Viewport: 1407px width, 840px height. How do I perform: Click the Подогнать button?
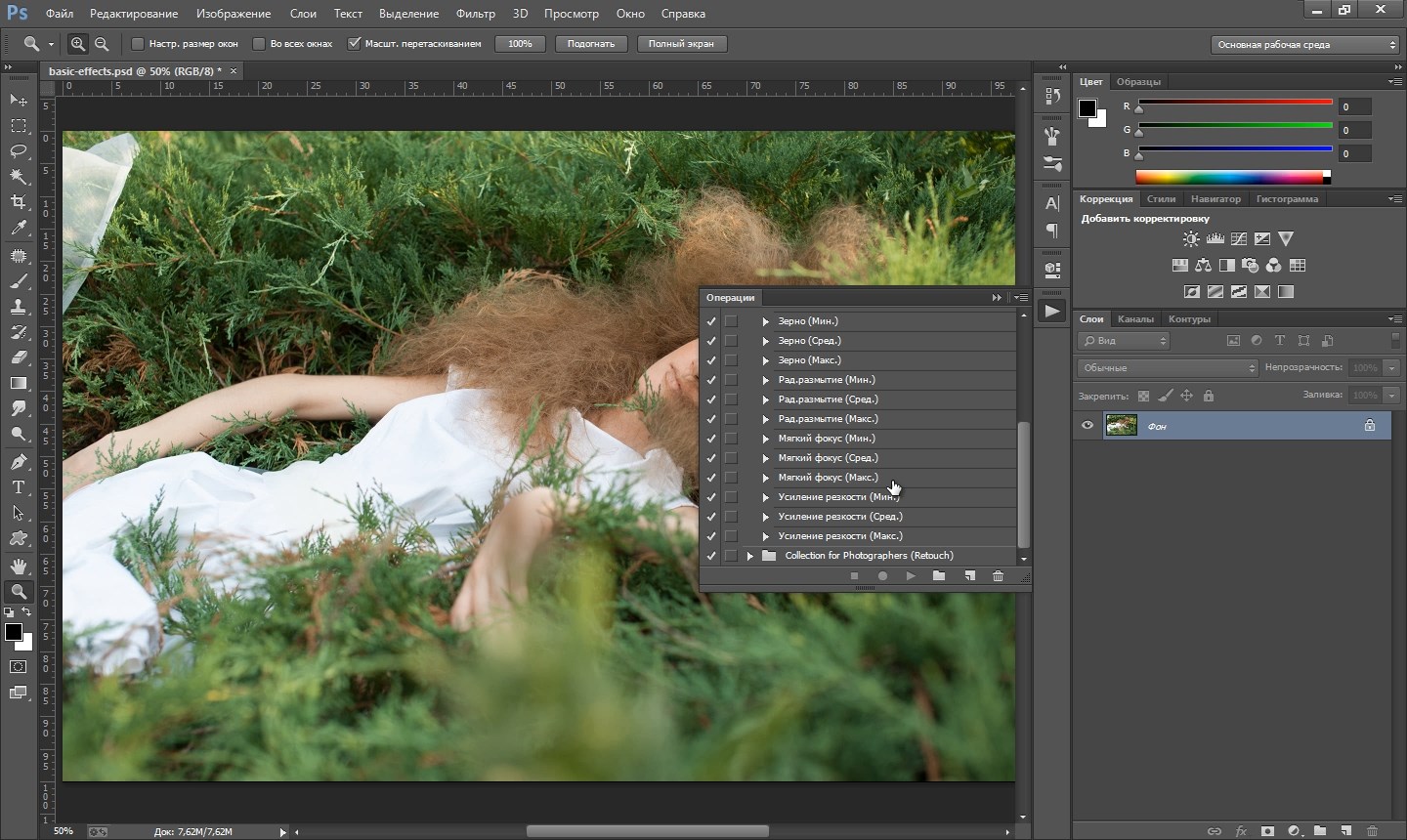(591, 44)
